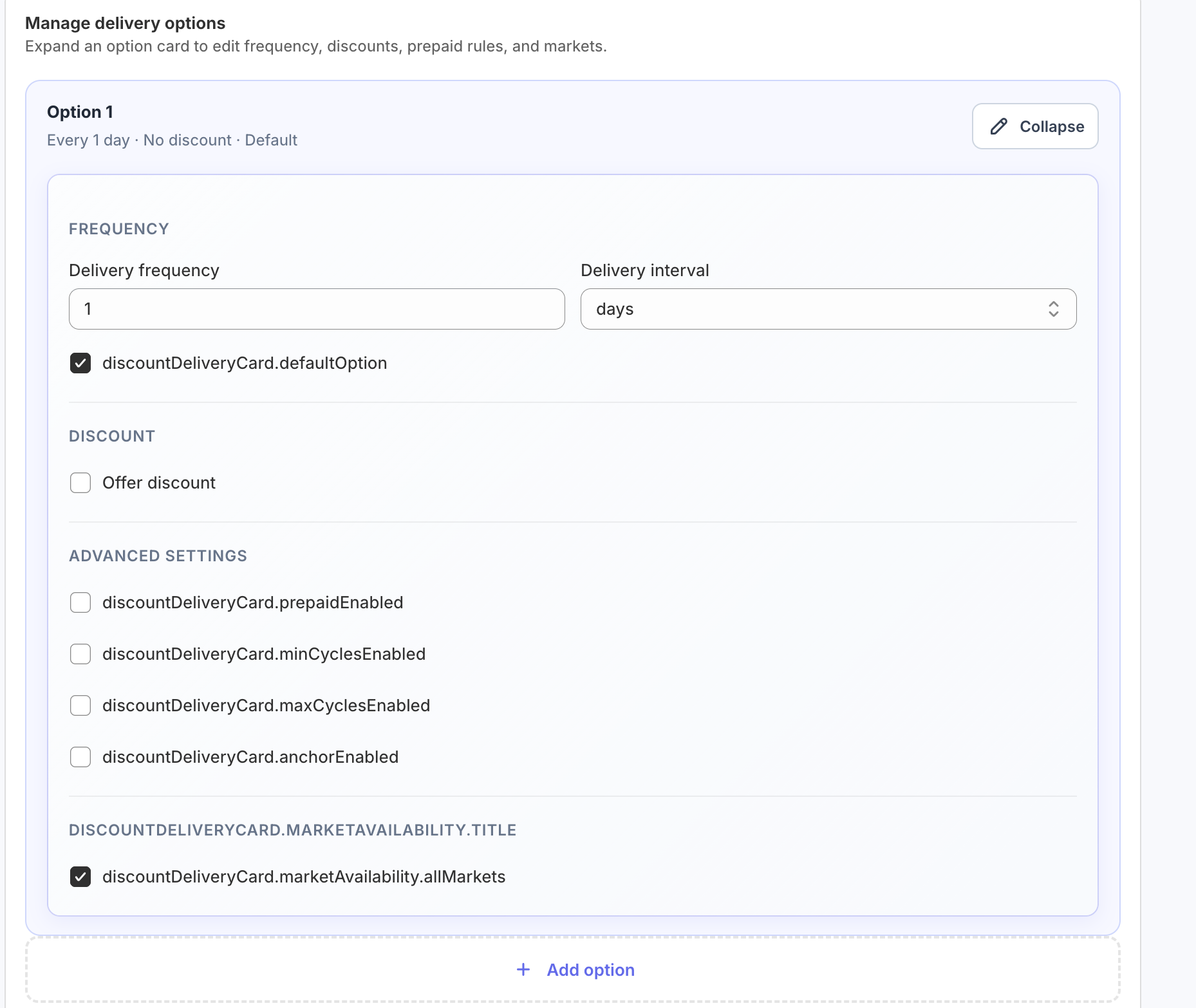Click the plus icon beside Add option
The height and width of the screenshot is (1008, 1196).
(523, 969)
